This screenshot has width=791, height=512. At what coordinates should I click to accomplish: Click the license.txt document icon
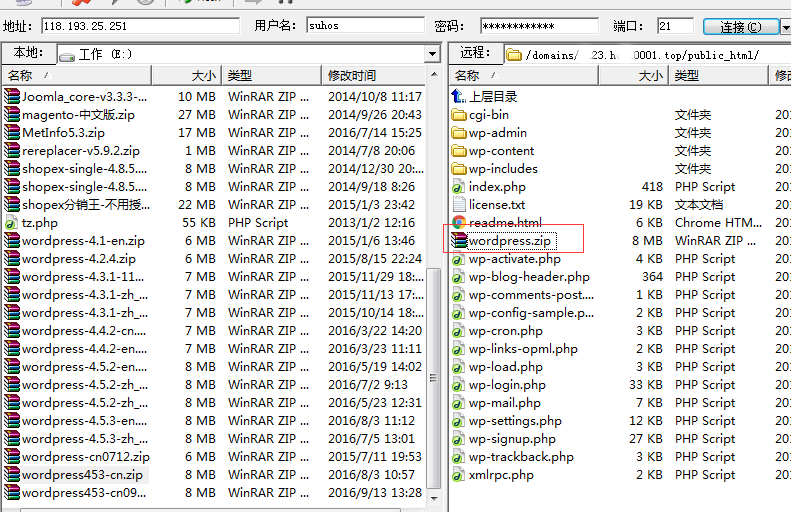coord(459,205)
